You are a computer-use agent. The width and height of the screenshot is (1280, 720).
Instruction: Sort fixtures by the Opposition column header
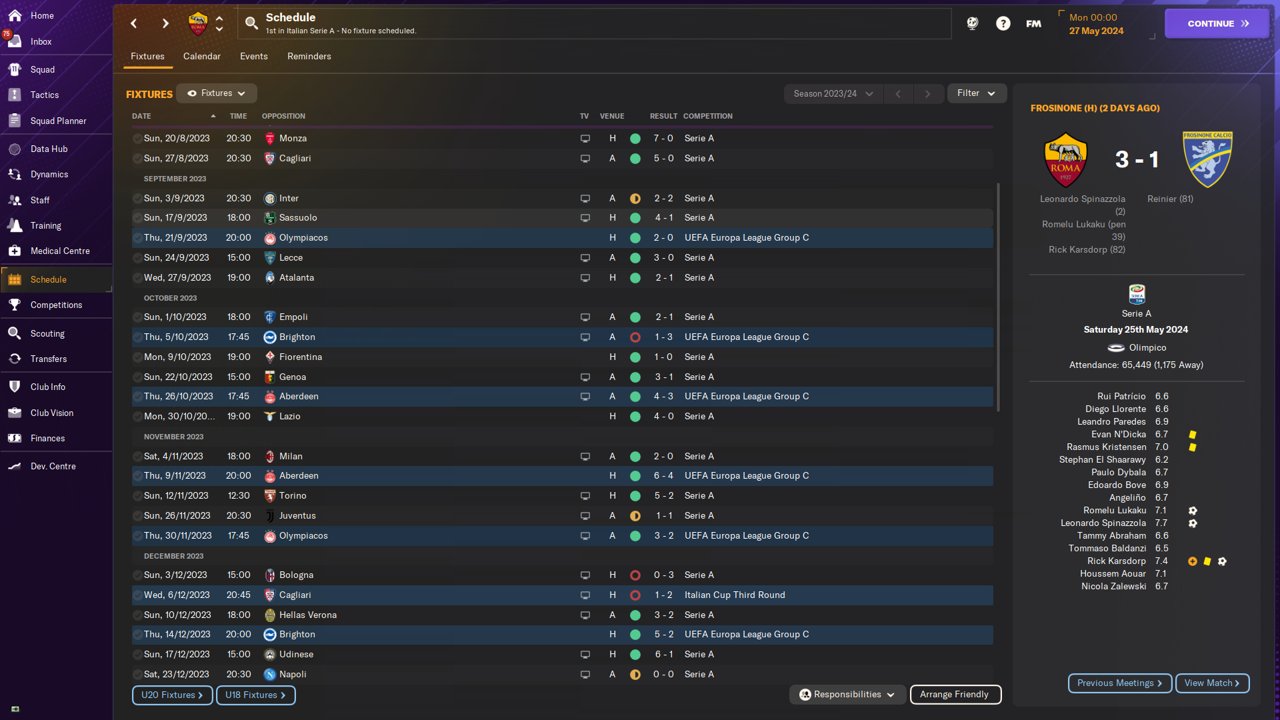[x=284, y=116]
